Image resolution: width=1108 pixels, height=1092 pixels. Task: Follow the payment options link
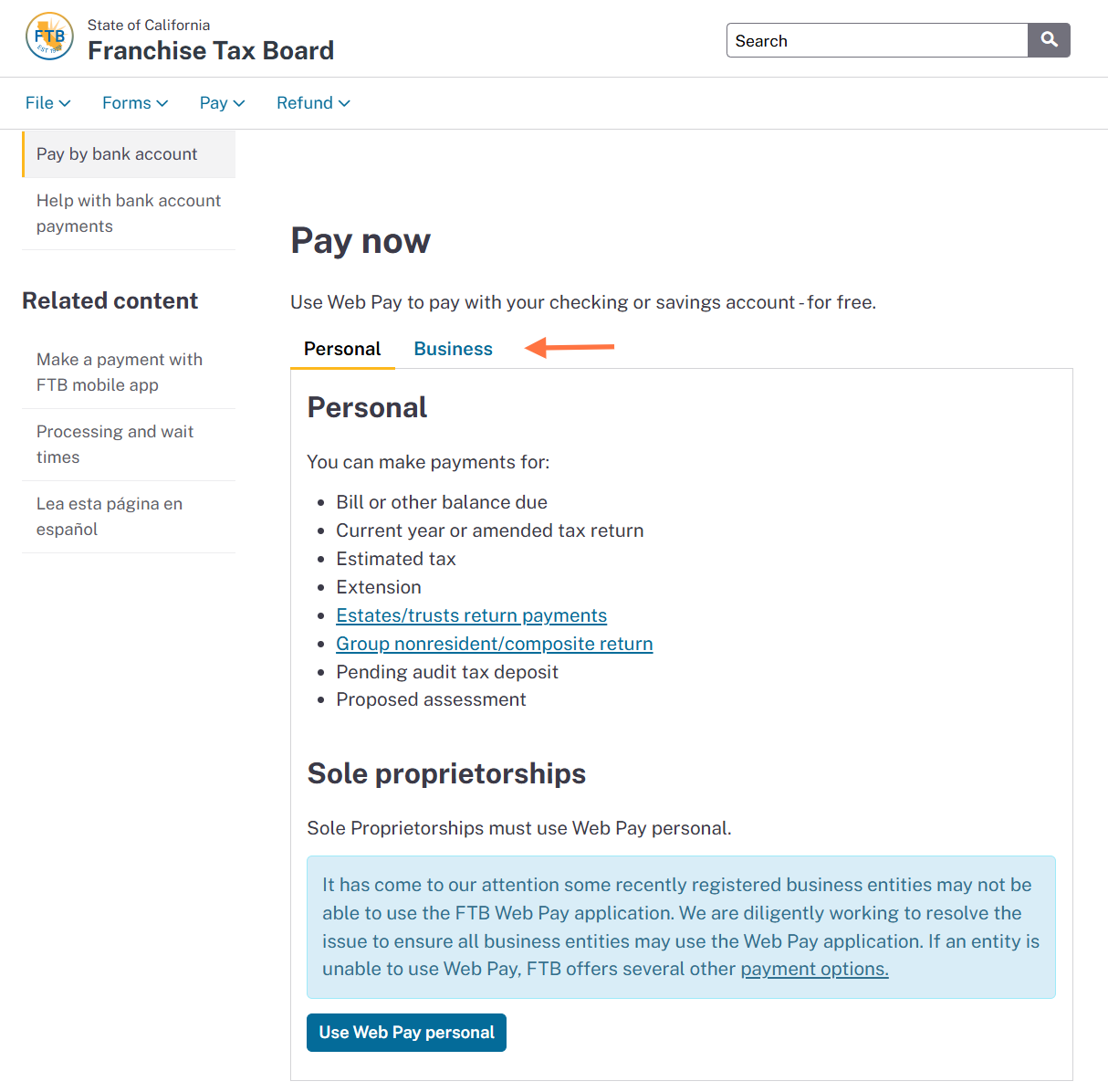814,969
